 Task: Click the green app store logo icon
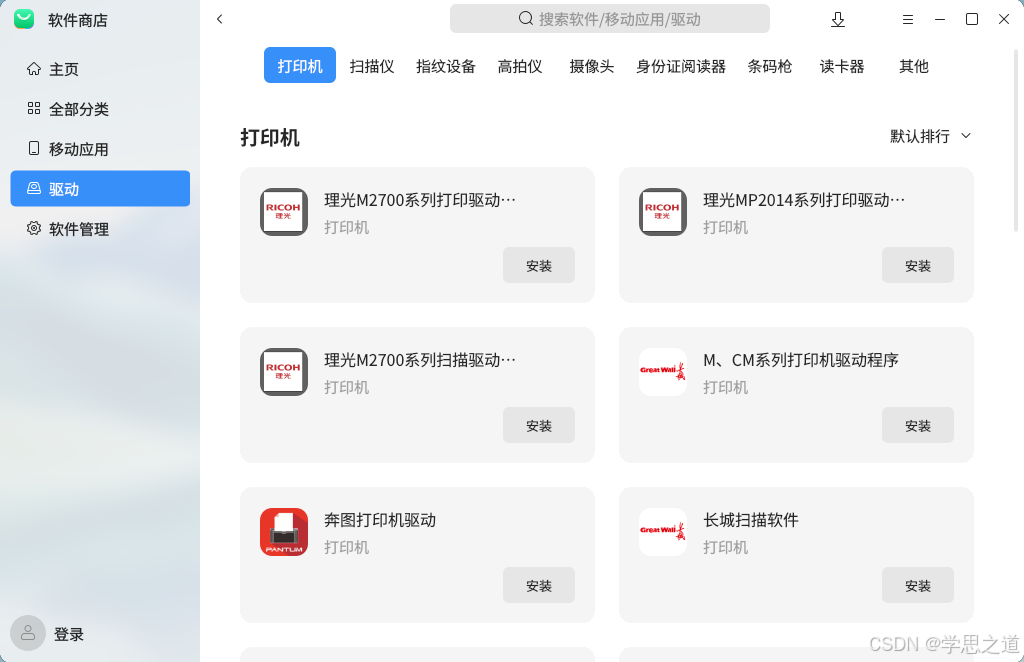(x=24, y=20)
